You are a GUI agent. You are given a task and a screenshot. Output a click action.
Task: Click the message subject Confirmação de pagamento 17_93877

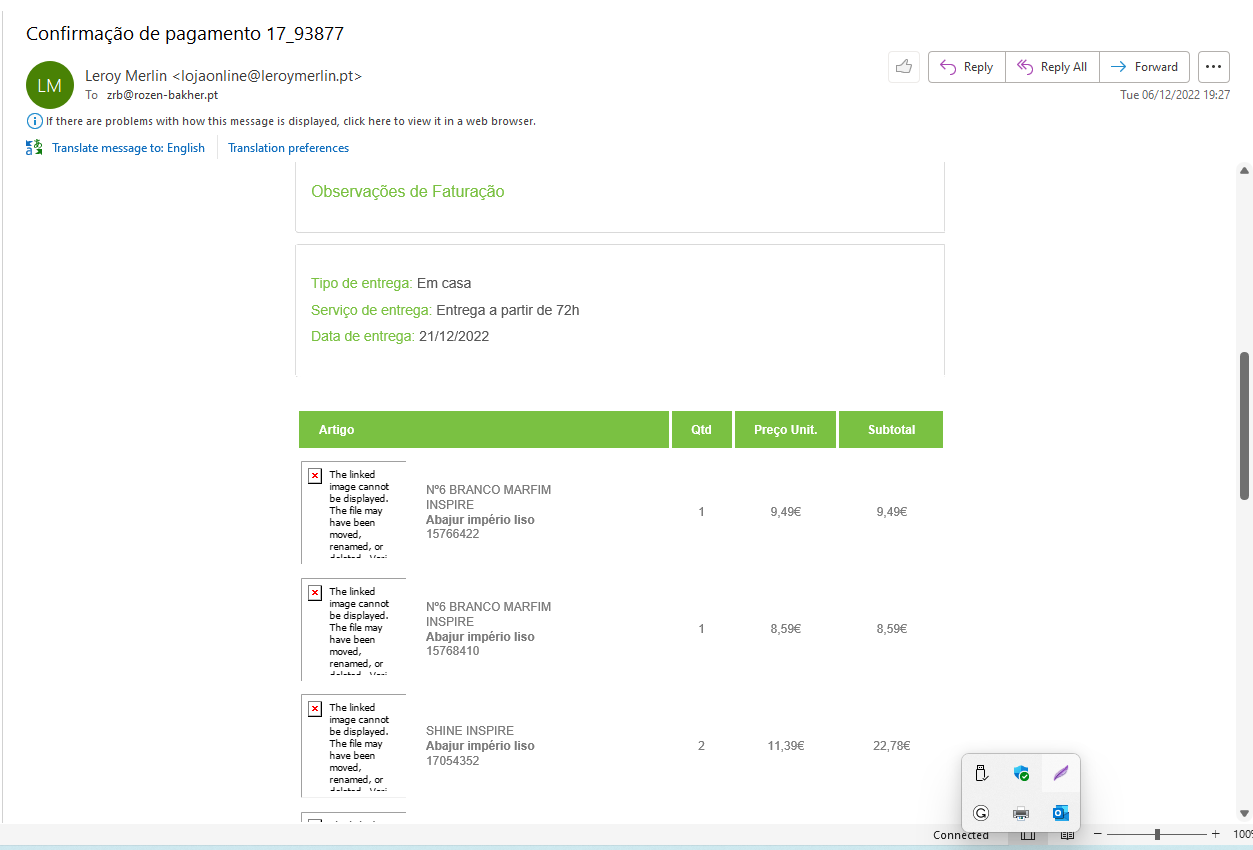(185, 33)
